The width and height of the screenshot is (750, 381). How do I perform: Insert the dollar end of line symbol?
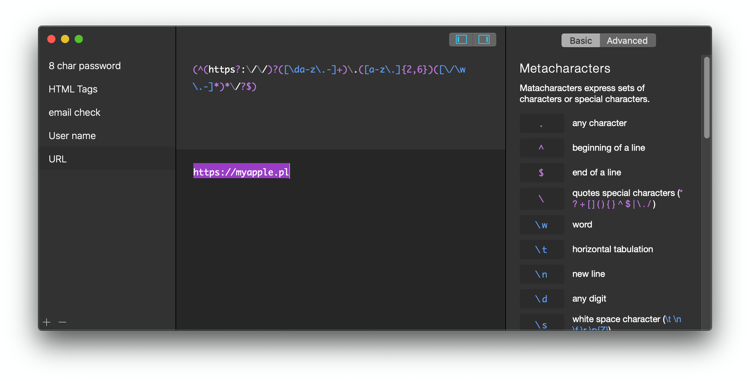(541, 173)
